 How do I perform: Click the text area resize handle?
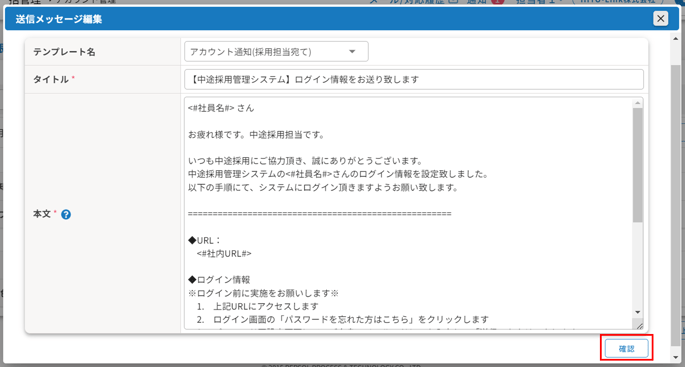pos(639,325)
